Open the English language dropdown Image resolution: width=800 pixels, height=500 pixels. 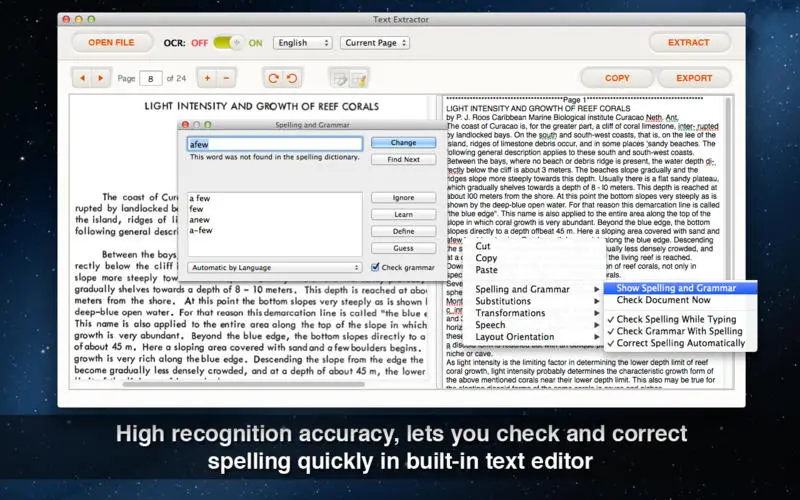click(x=303, y=43)
